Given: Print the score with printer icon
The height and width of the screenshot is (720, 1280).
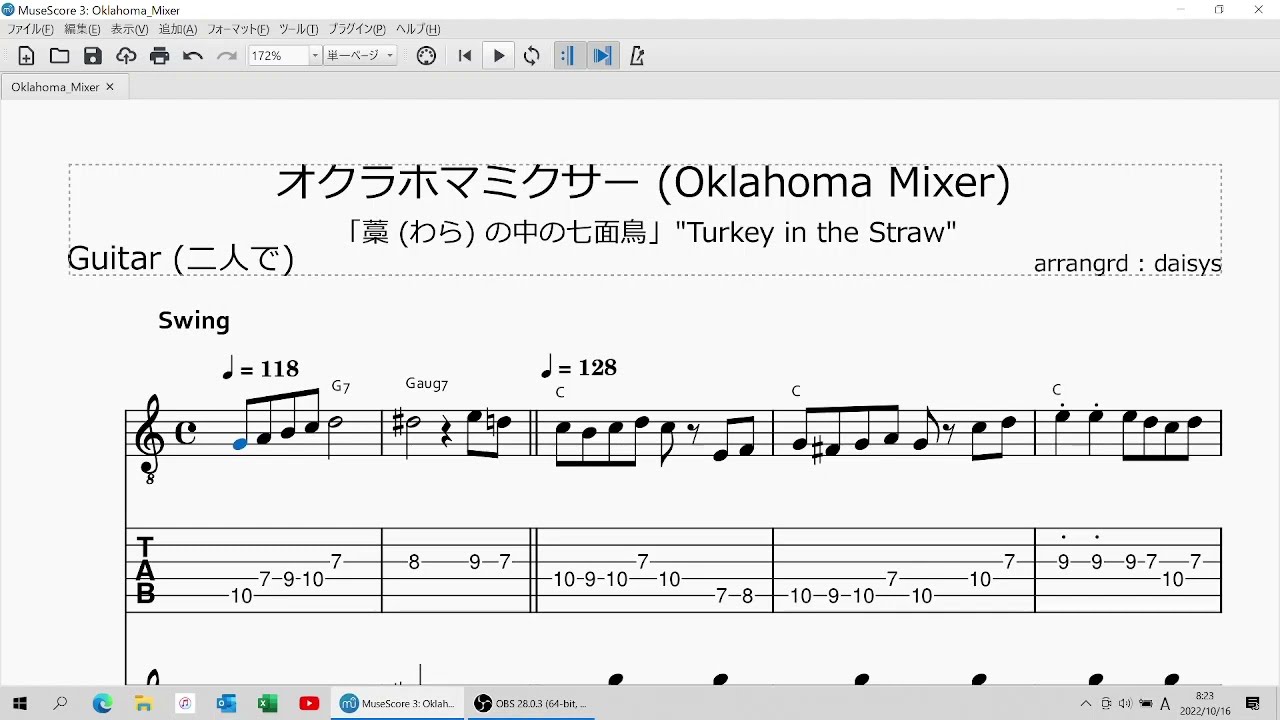Looking at the screenshot, I should tap(160, 56).
